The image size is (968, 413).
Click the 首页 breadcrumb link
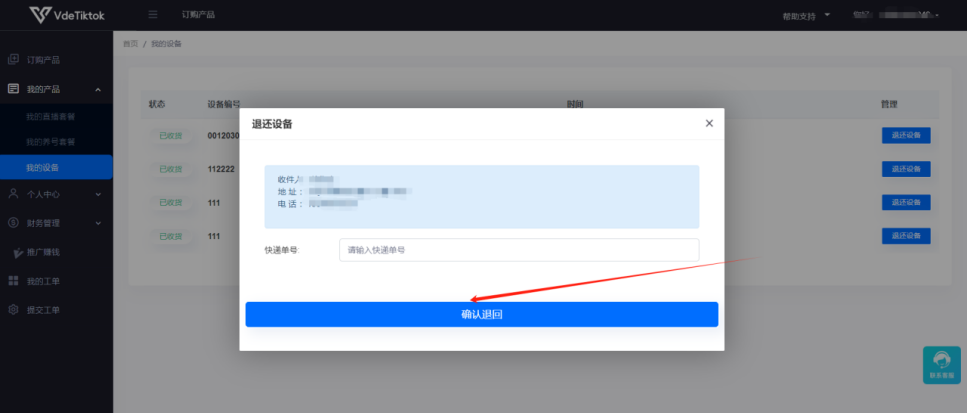tap(130, 44)
